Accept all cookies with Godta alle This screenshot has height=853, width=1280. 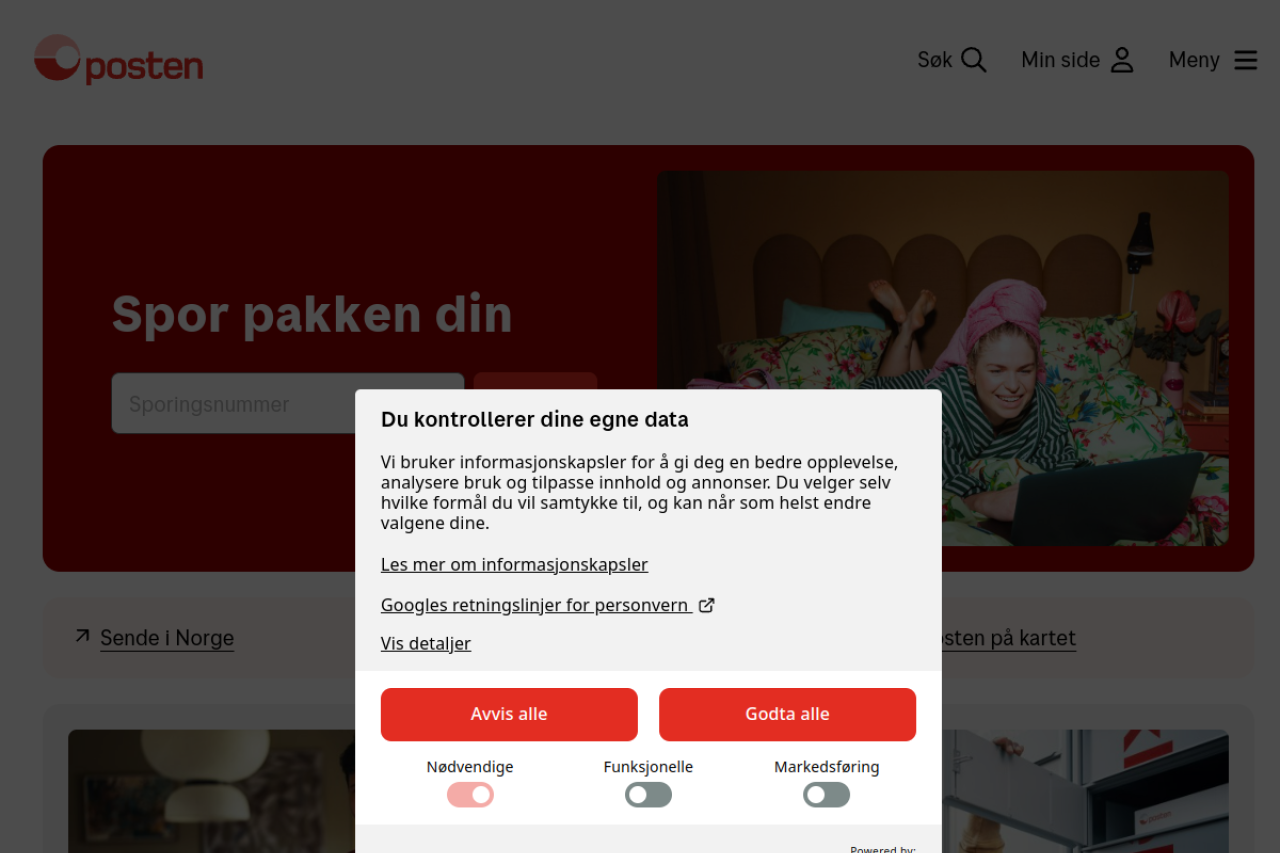click(787, 714)
